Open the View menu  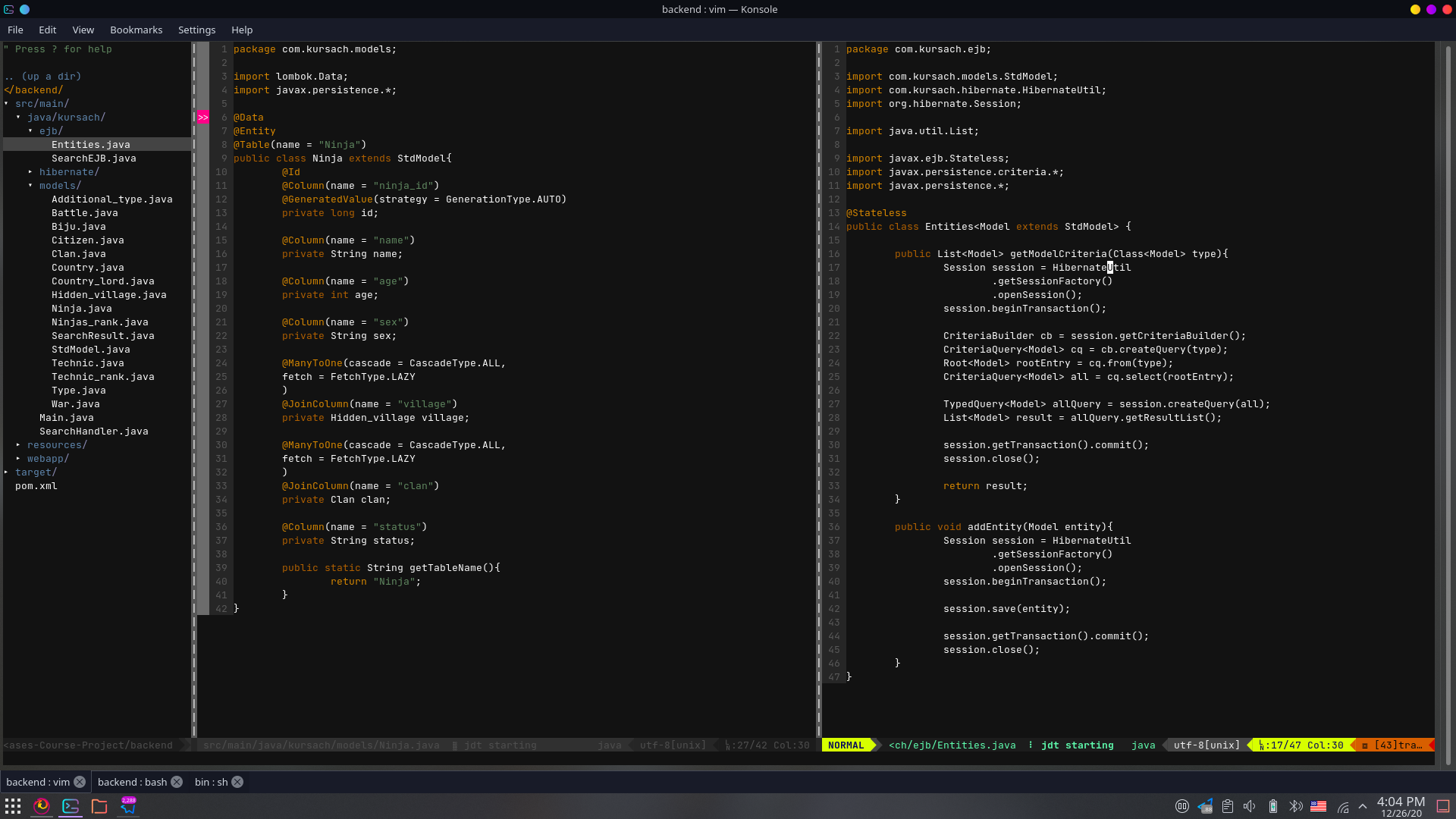[x=83, y=30]
